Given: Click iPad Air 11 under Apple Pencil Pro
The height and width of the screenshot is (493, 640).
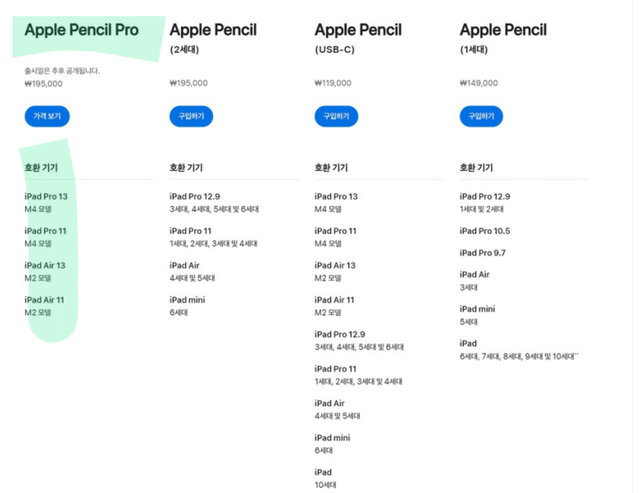Looking at the screenshot, I should click(x=44, y=300).
